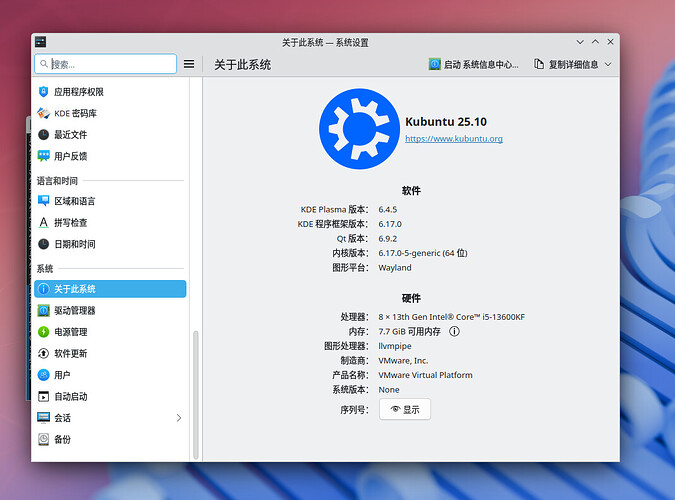The height and width of the screenshot is (500, 675).
Task: Select 驱动管理器 in the sidebar
Action: pyautogui.click(x=75, y=311)
